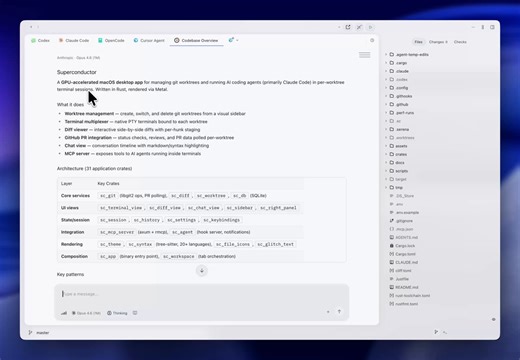Click the sc_git crate label
This screenshot has height=360, width=520.
click(x=108, y=196)
